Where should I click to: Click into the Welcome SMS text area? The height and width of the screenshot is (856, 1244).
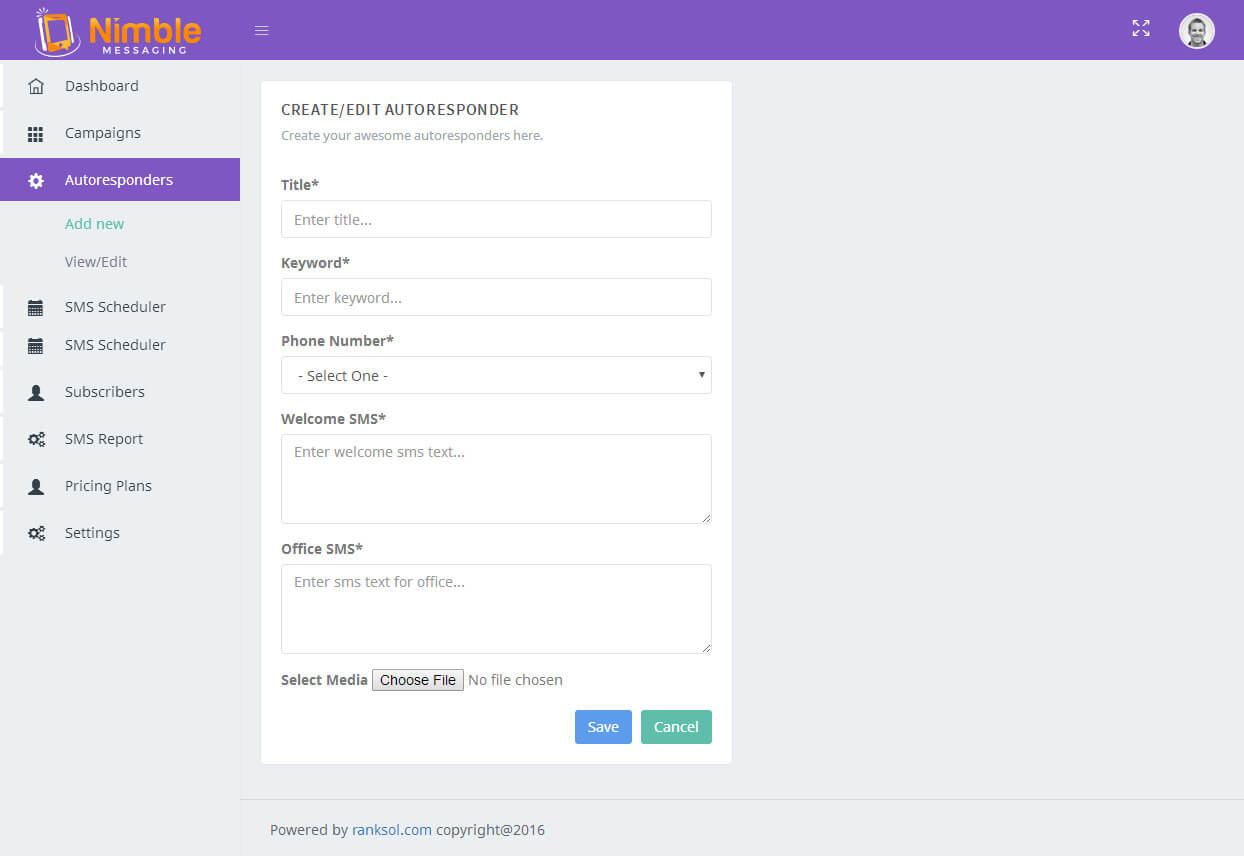(x=496, y=478)
